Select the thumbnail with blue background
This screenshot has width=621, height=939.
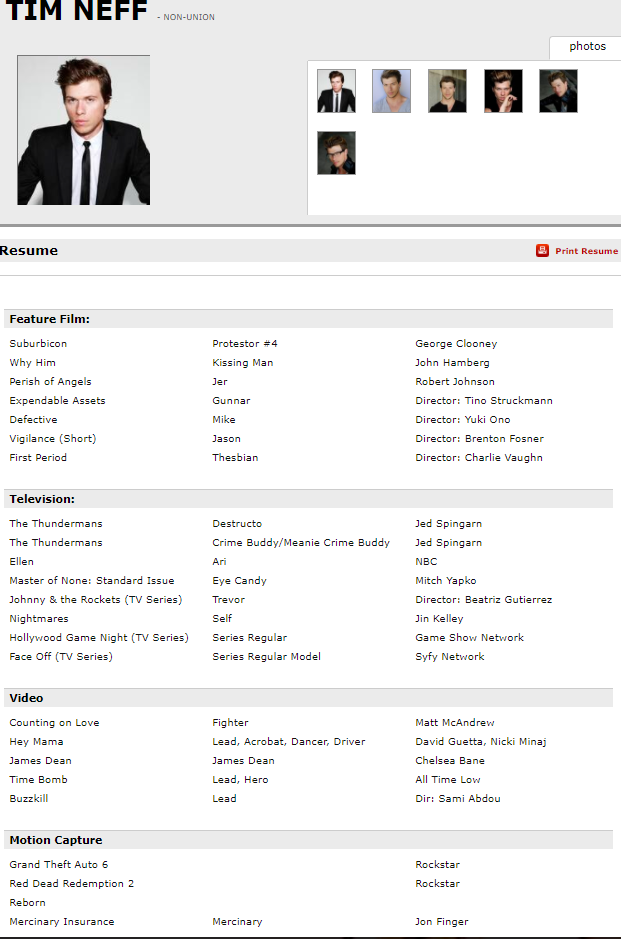coord(392,91)
